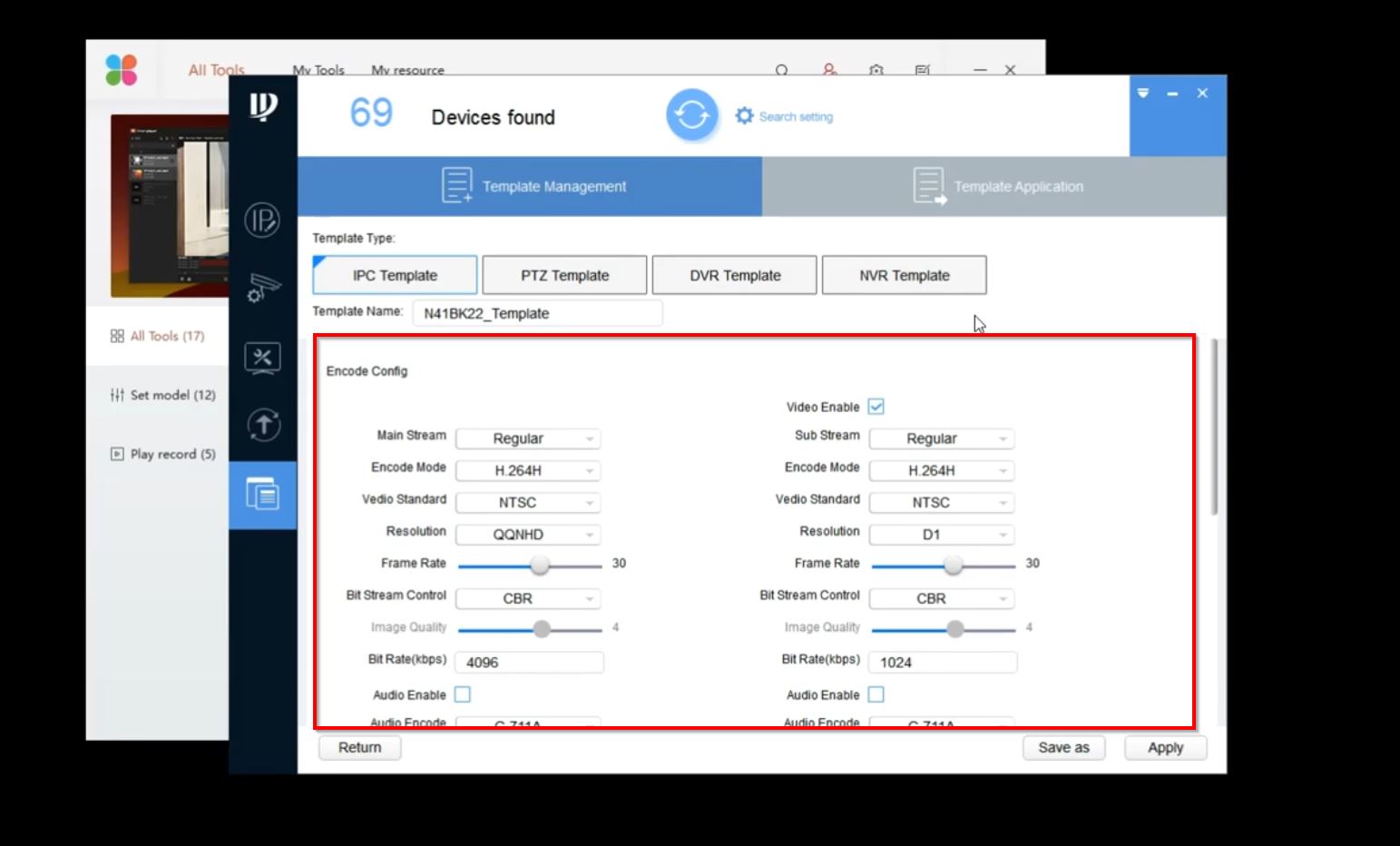Click the sub stream Image Quality slider handle
The image size is (1400, 846).
[955, 629]
